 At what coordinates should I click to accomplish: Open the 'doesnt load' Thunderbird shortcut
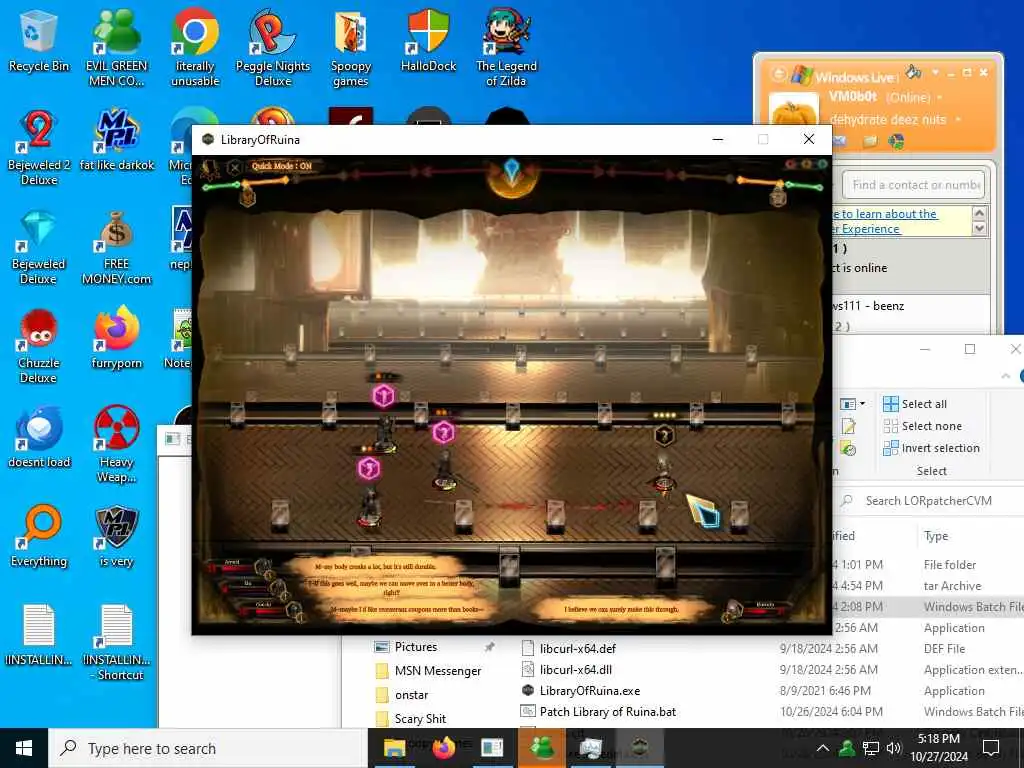coord(39,438)
